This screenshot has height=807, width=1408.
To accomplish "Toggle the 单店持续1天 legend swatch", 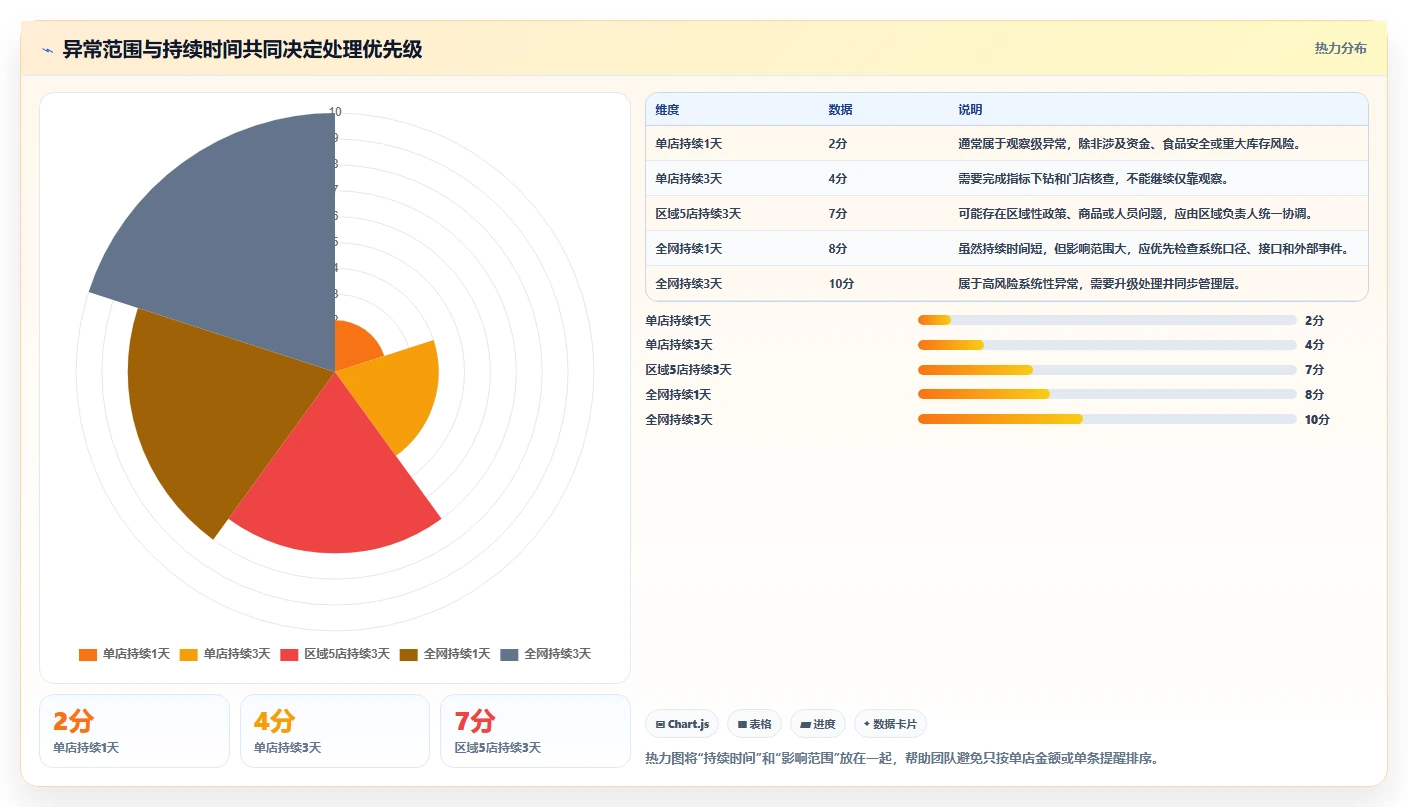I will (88, 654).
